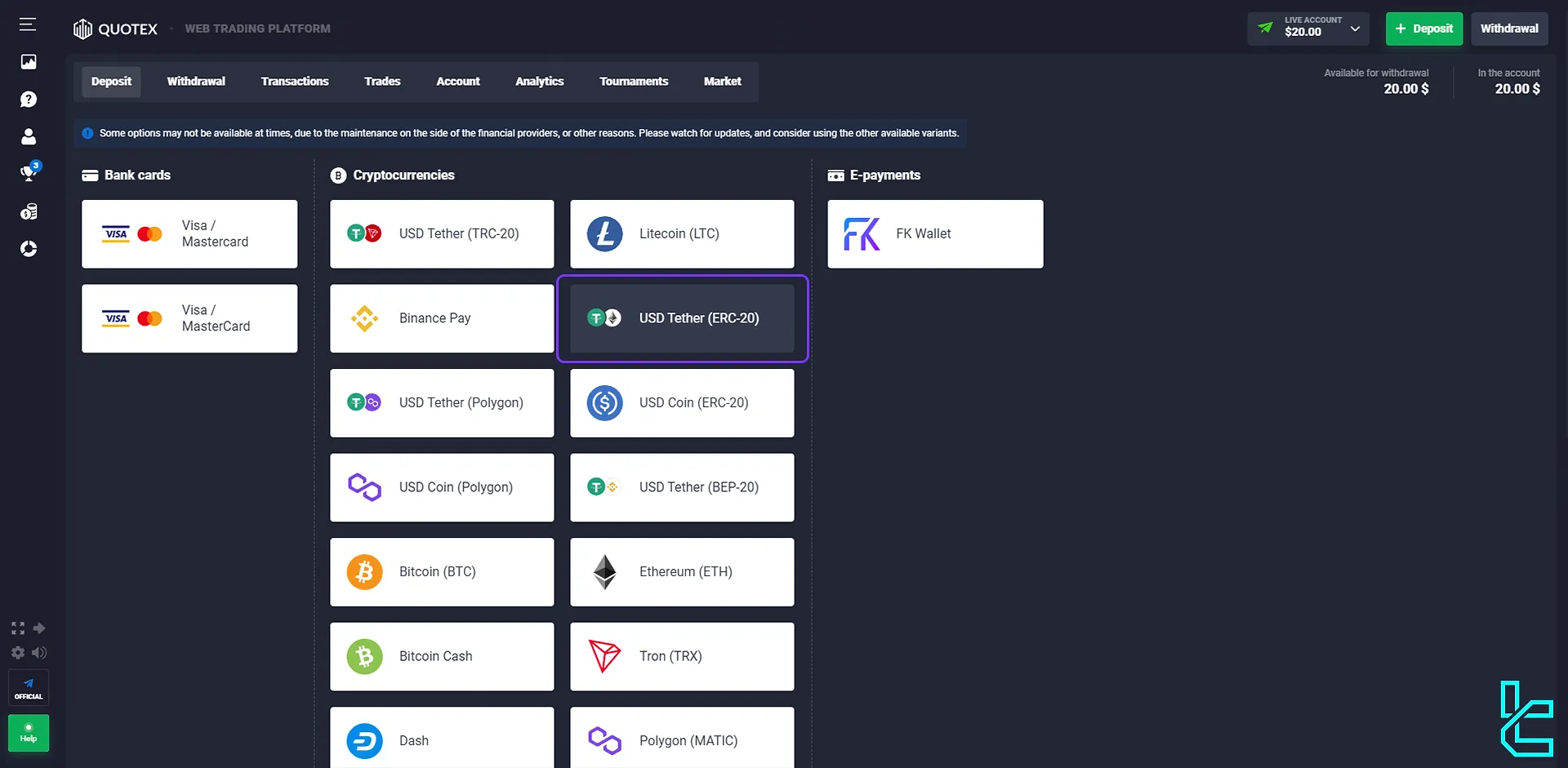Open the analytics pie sidebar icon
Viewport: 1568px width, 768px height.
tap(29, 249)
